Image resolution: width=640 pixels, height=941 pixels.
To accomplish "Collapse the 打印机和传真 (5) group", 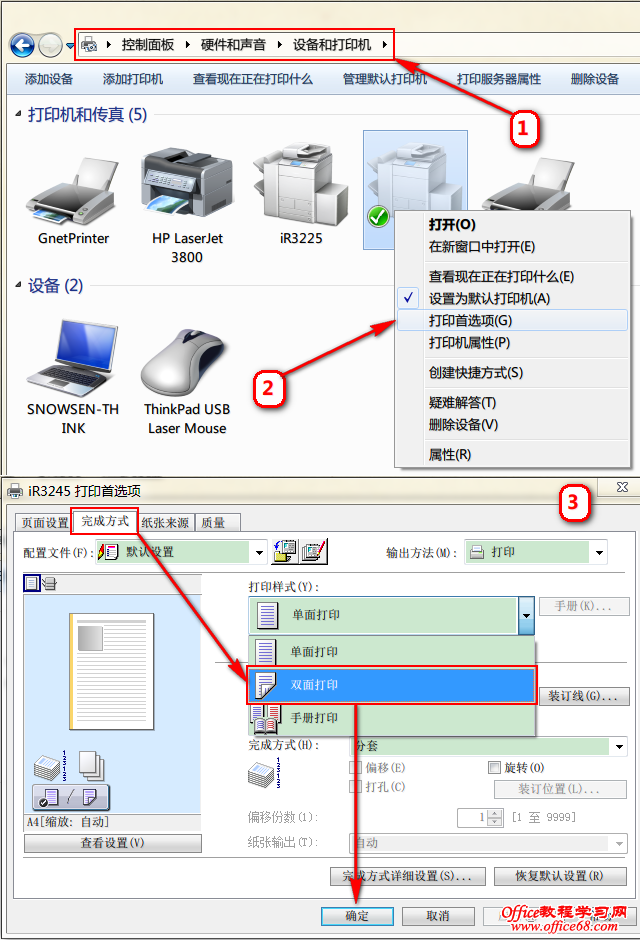I will click(18, 113).
